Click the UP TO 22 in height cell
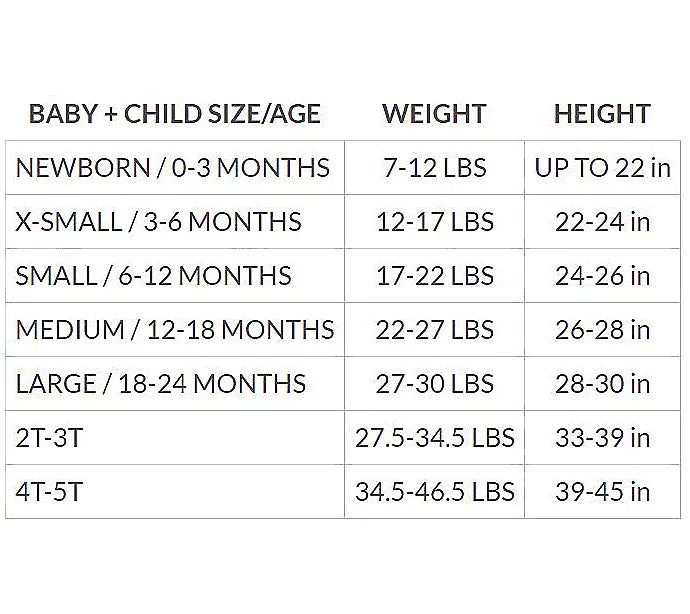This screenshot has width=690, height=614. click(602, 167)
